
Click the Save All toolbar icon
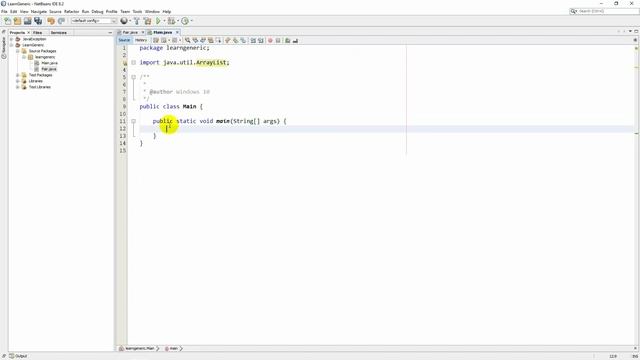pyautogui.click(x=38, y=21)
